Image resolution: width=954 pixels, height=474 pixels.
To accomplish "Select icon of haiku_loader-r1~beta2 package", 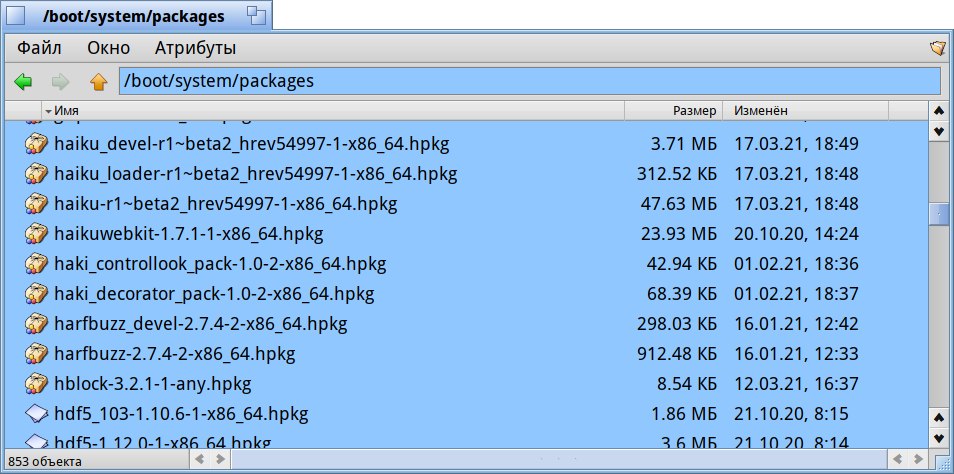I will (x=36, y=174).
